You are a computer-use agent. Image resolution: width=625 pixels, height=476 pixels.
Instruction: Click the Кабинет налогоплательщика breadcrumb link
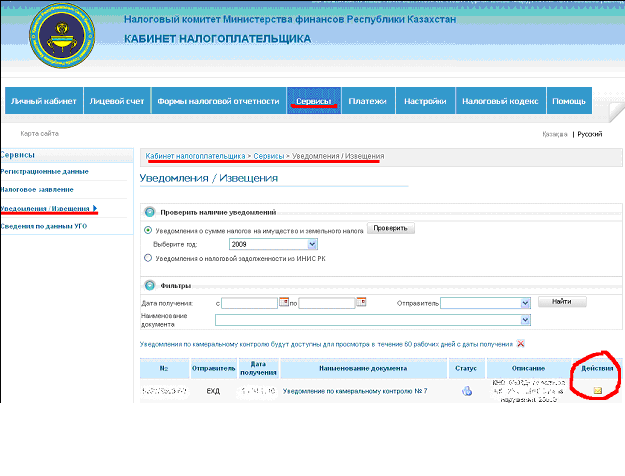tap(195, 156)
